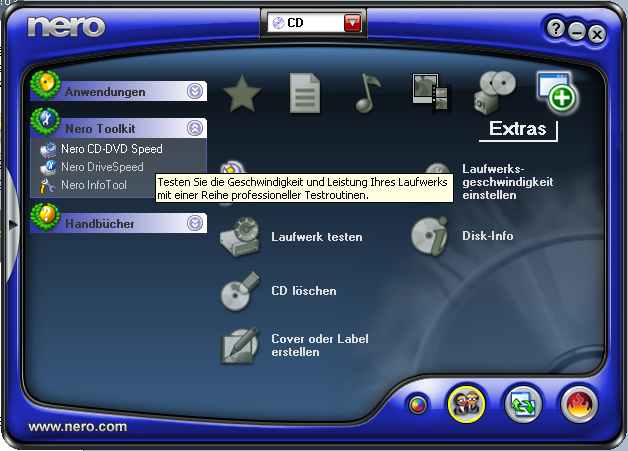Start Cover oder Label erstellen task
Image resolution: width=628 pixels, height=451 pixels.
tap(320, 345)
